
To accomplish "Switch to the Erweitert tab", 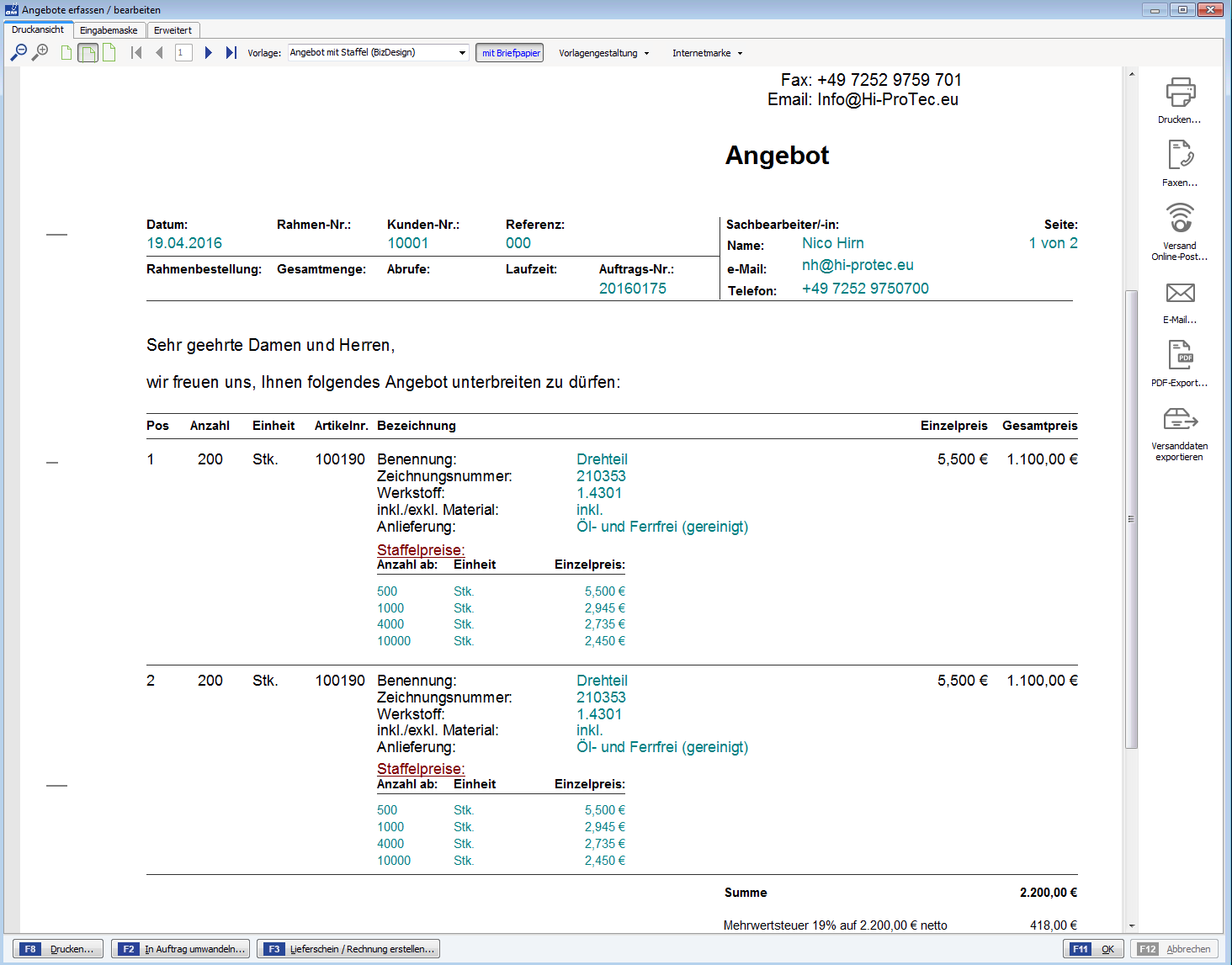I will tap(173, 30).
